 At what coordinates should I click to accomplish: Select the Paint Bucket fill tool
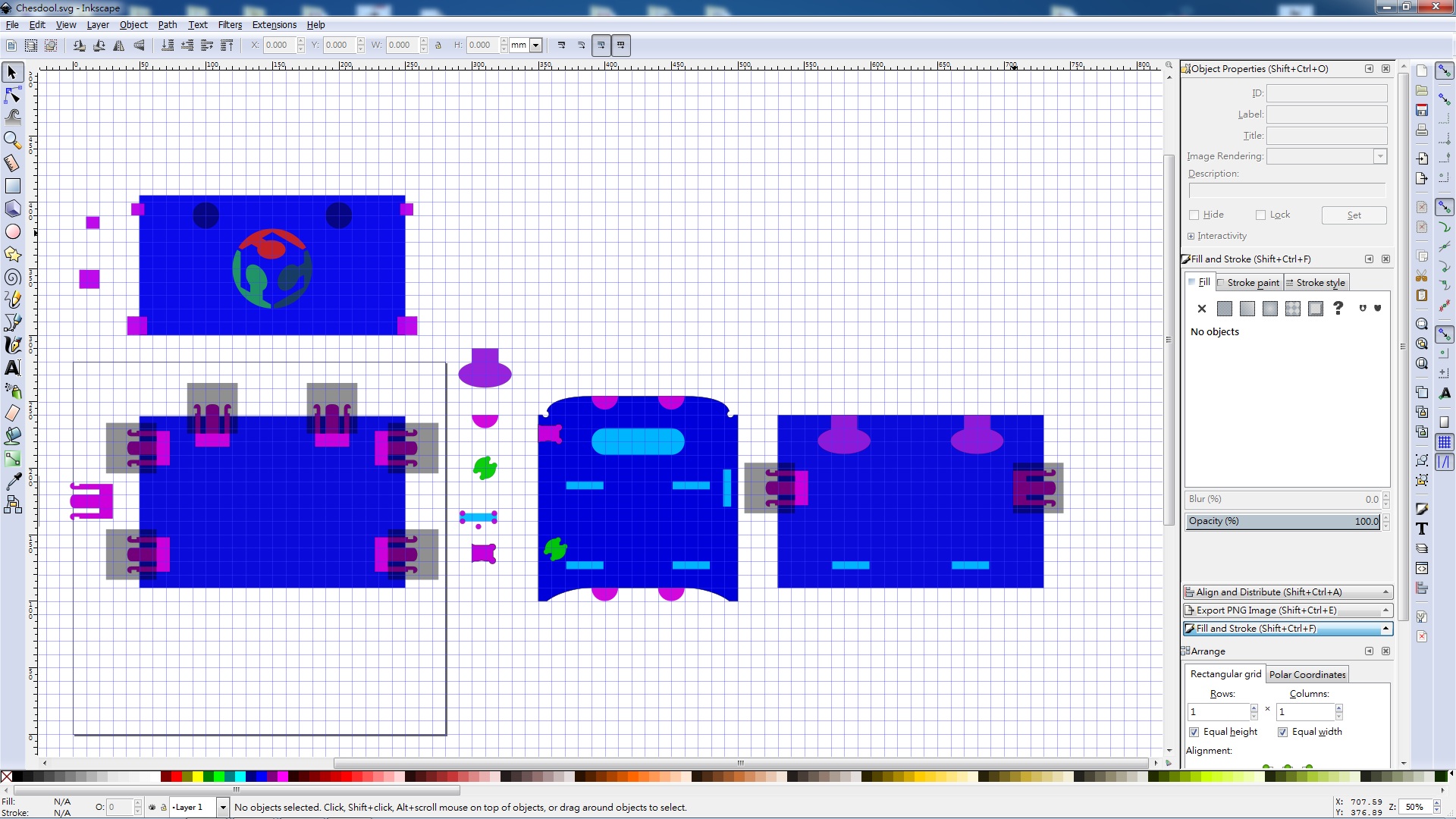[13, 436]
